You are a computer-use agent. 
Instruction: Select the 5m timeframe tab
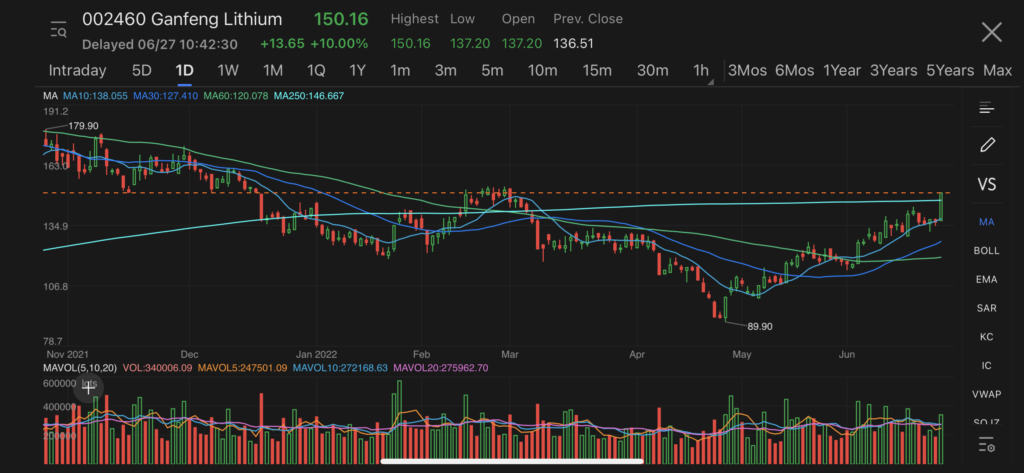pos(492,71)
